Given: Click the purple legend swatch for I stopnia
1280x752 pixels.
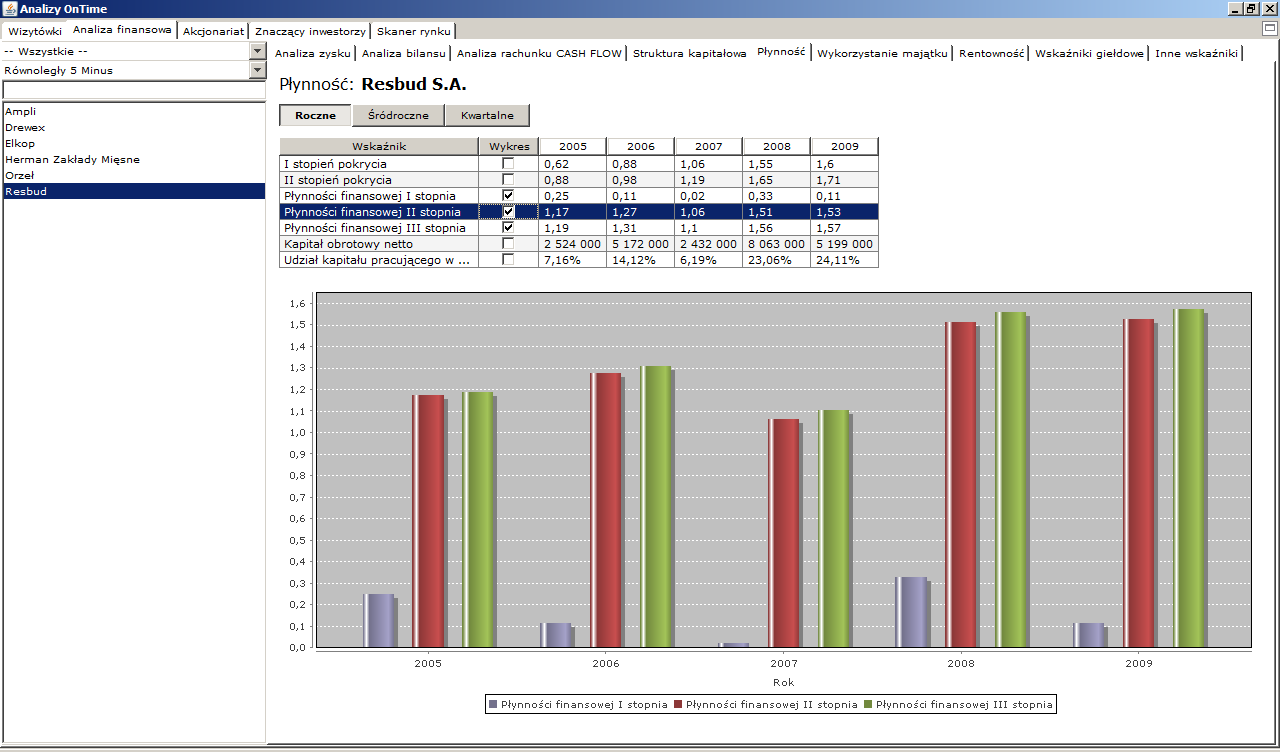Looking at the screenshot, I should tap(493, 705).
